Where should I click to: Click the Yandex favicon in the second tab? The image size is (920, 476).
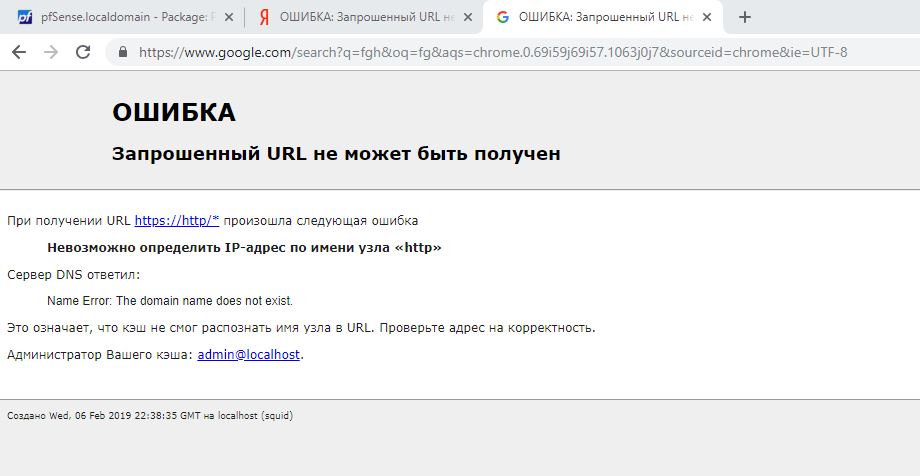click(264, 17)
